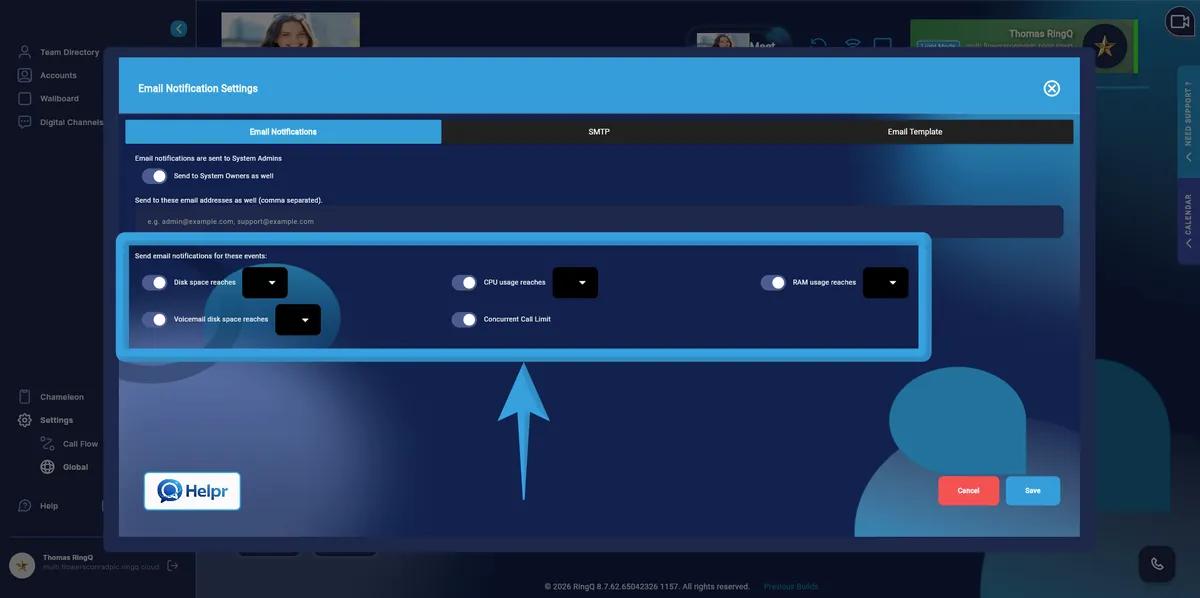The image size is (1200, 598).
Task: Select Accounts menu label
Action: click(x=58, y=75)
